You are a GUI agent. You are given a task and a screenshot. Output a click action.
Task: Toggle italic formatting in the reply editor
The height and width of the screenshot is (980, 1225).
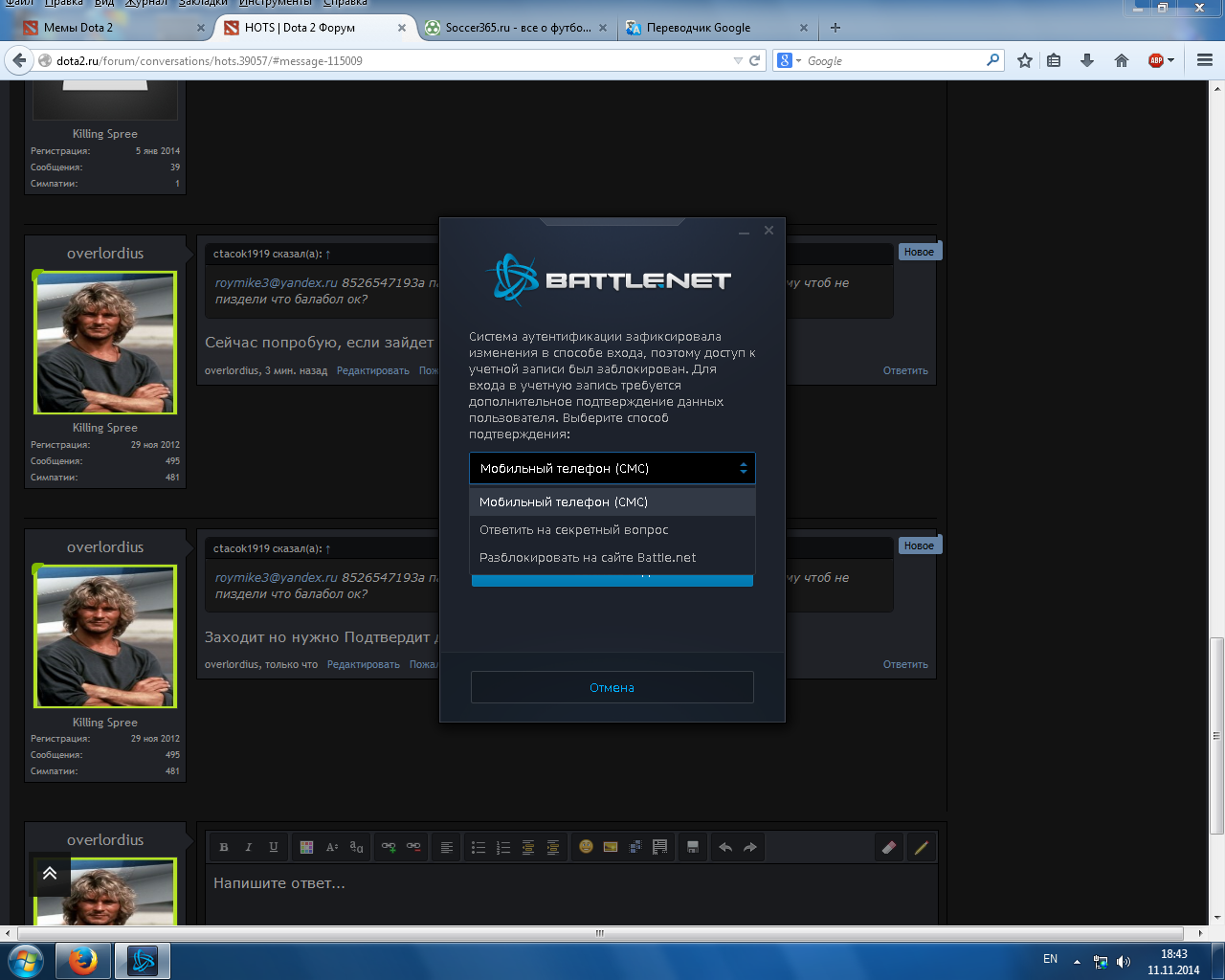249,847
